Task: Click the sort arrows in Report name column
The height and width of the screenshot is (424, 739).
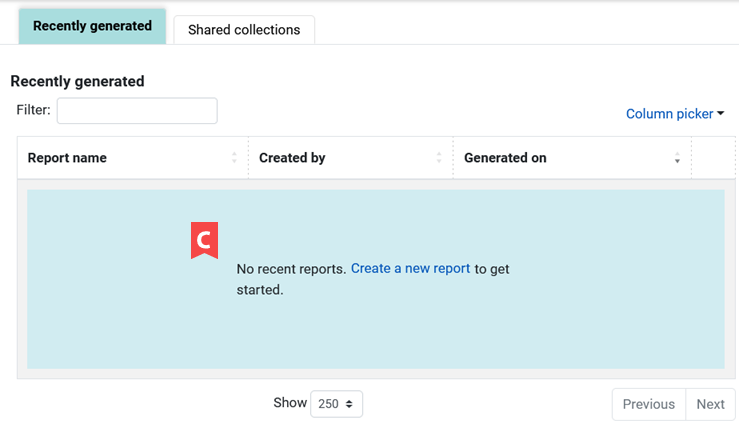Action: point(234,158)
